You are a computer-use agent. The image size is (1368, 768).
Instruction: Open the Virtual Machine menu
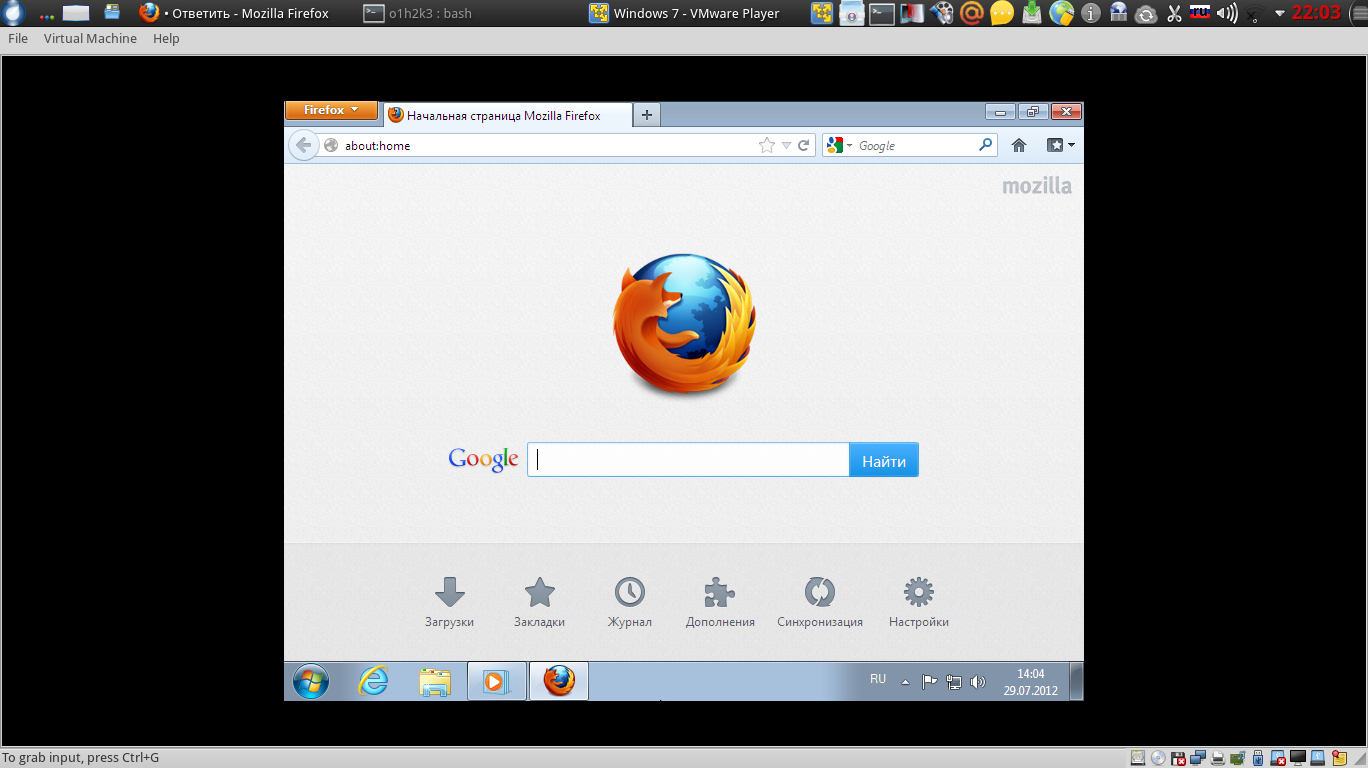click(x=90, y=38)
